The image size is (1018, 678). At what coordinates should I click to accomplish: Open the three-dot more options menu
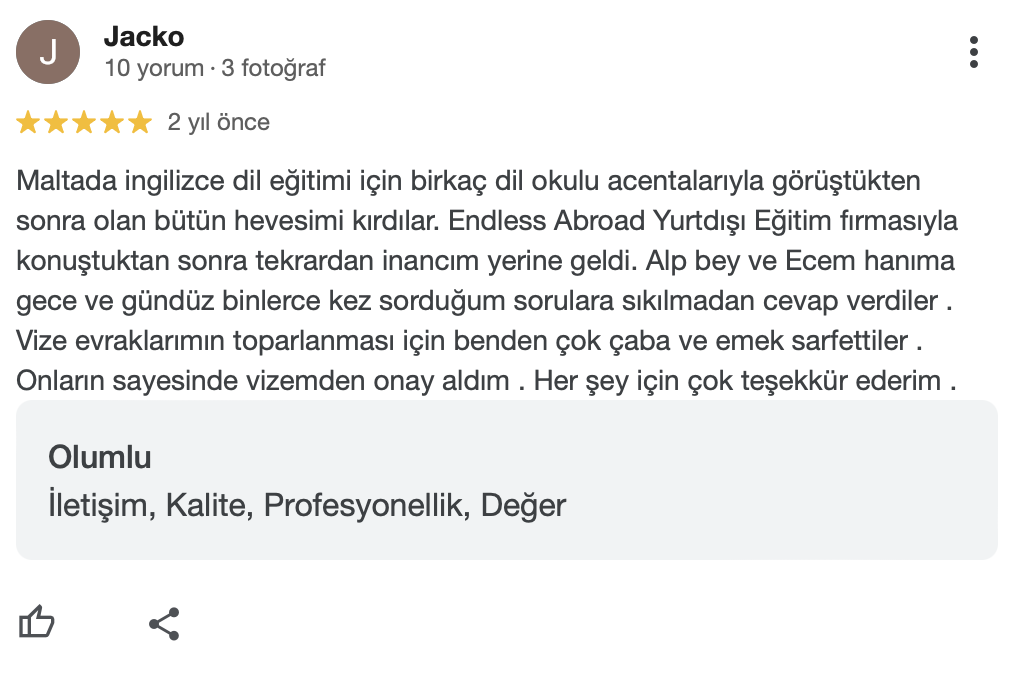click(974, 52)
